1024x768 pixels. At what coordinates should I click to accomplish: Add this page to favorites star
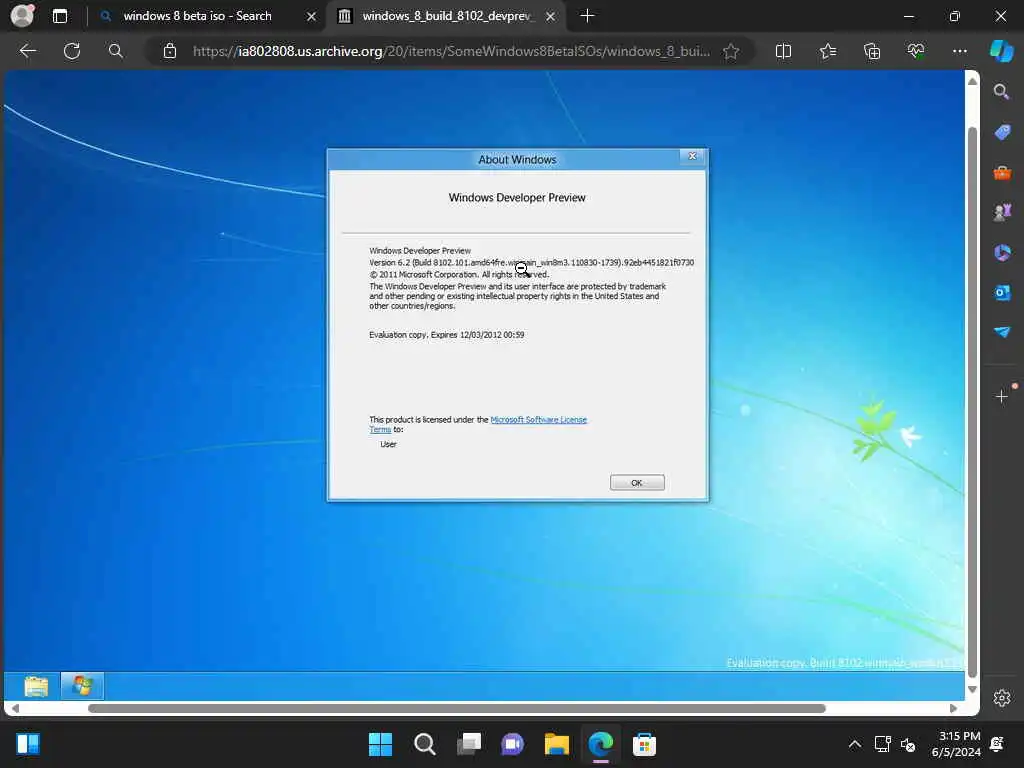731,51
